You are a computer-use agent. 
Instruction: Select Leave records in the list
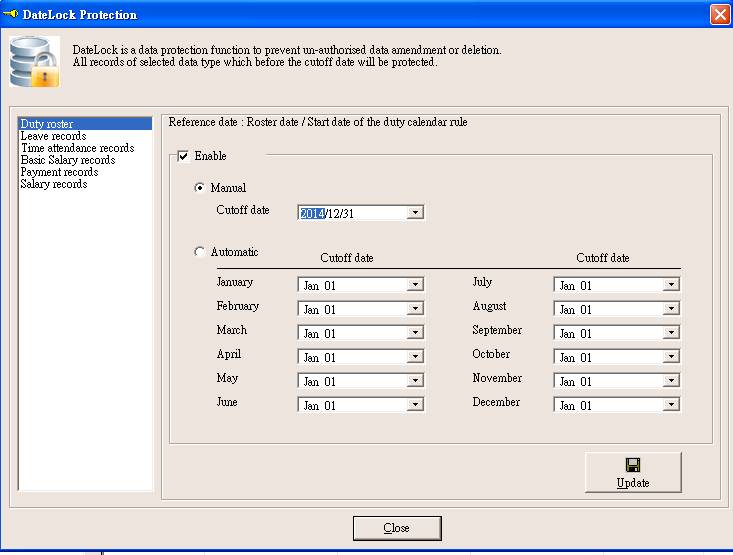tap(85, 136)
